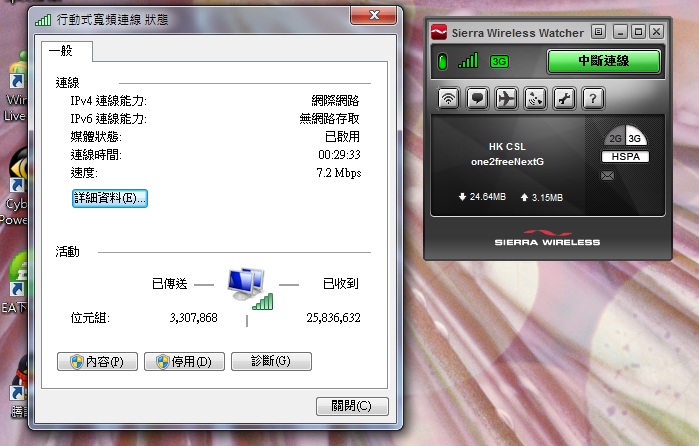Click 關閉(C) close button
Image resolution: width=699 pixels, height=446 pixels.
352,406
